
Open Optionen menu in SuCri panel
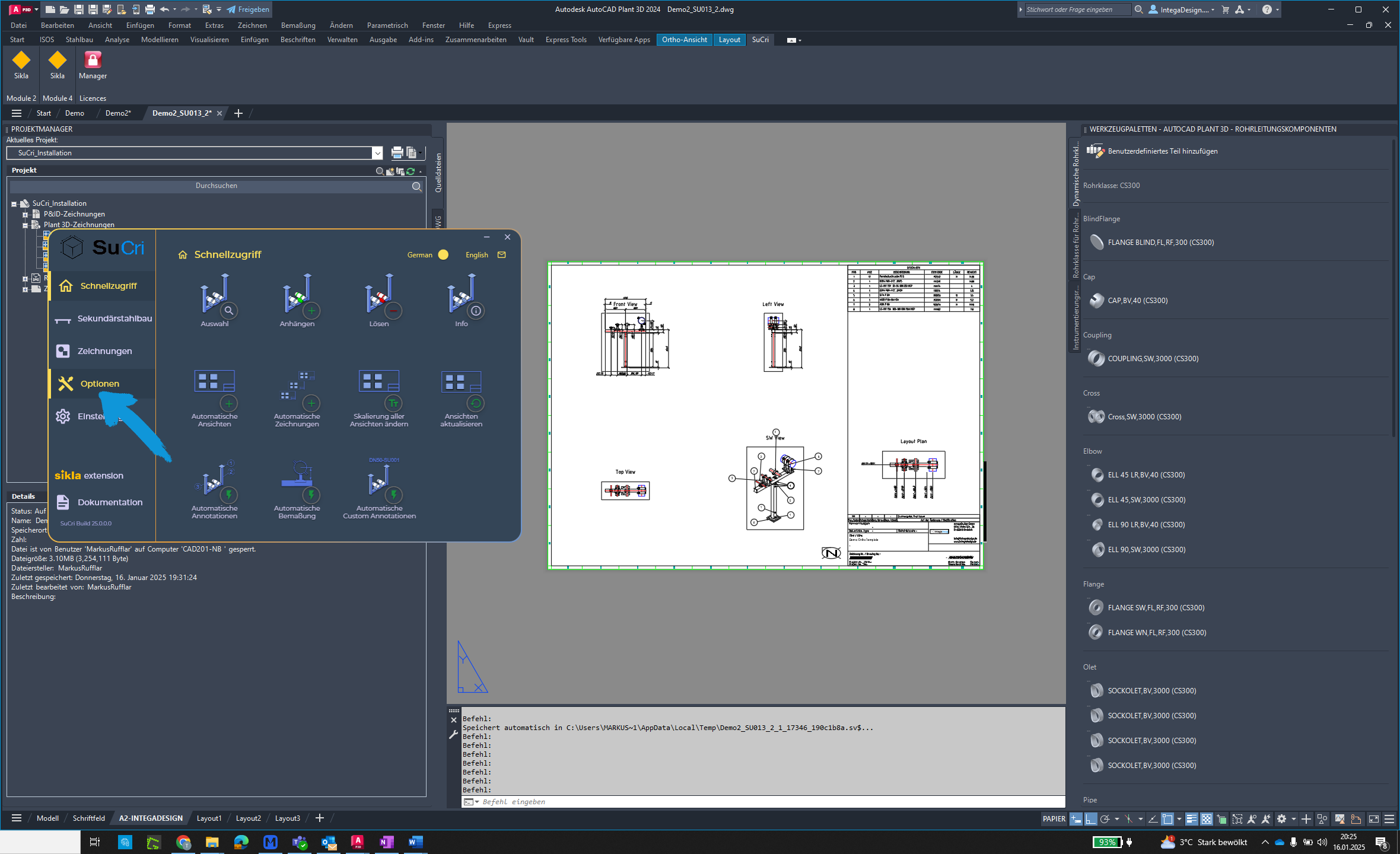[99, 383]
